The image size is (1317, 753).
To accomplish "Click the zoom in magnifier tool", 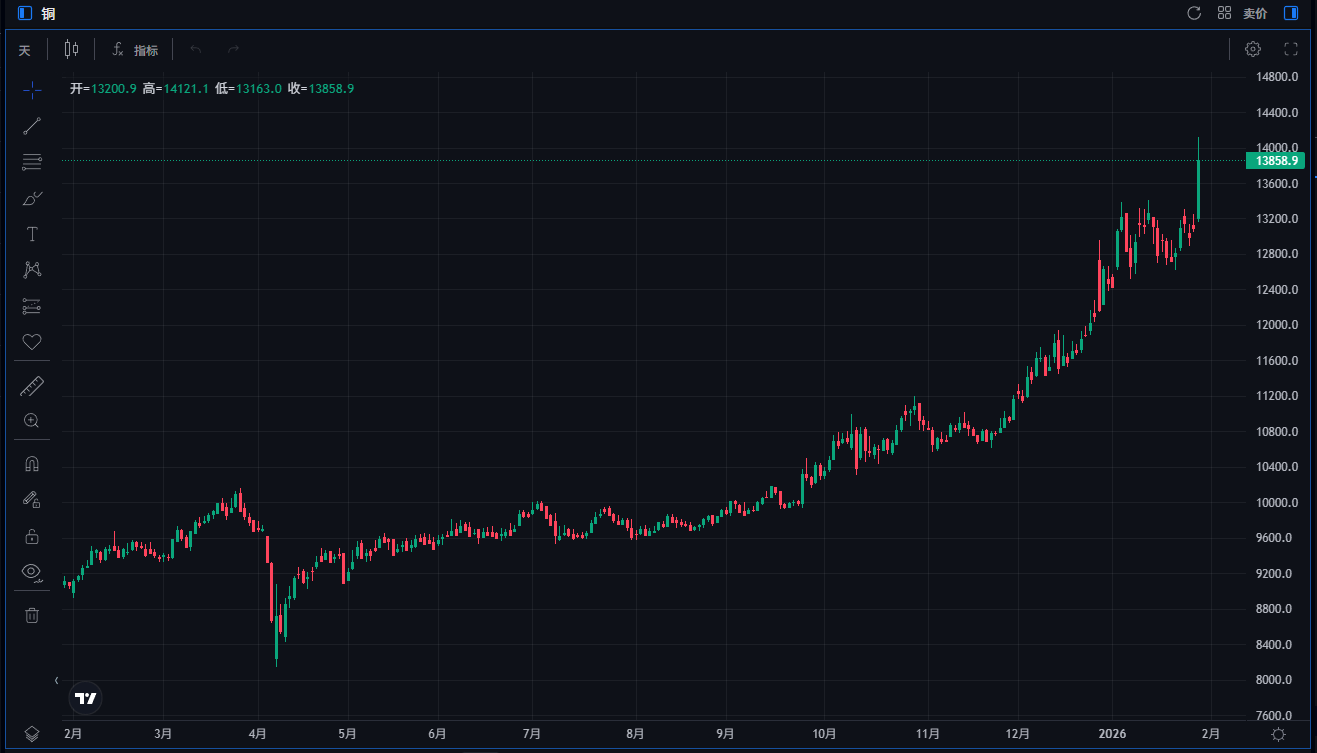I will 32,421.
